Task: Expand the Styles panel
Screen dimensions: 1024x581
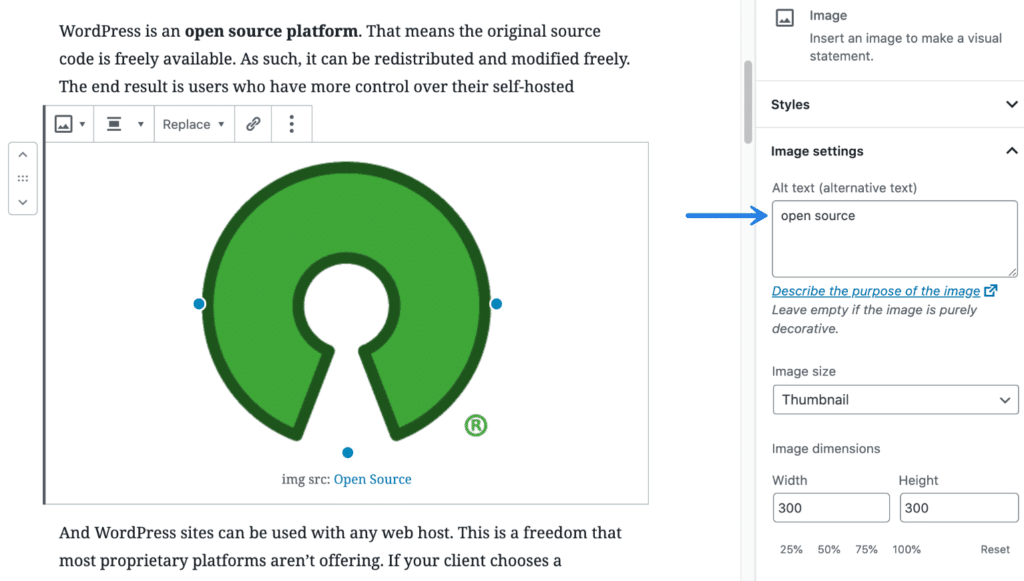Action: click(x=893, y=104)
